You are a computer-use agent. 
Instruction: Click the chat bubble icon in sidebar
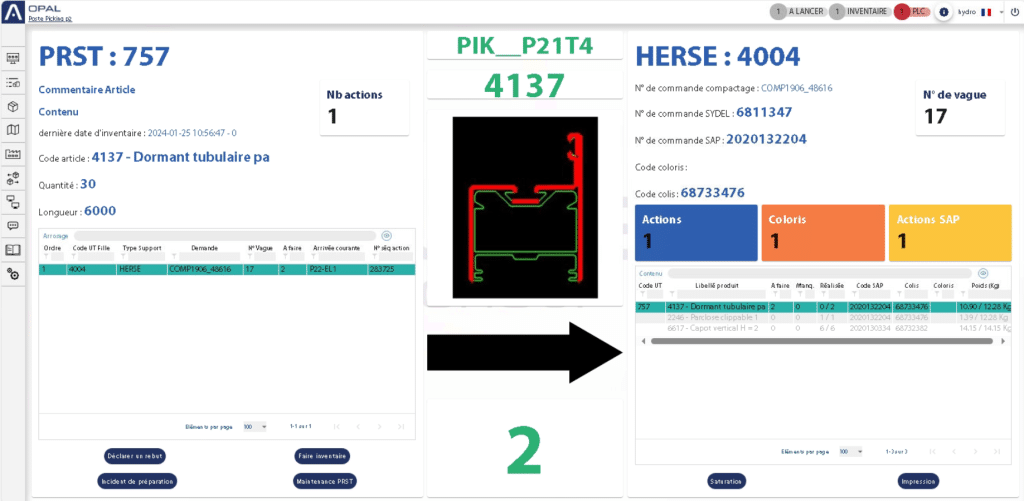[13, 226]
